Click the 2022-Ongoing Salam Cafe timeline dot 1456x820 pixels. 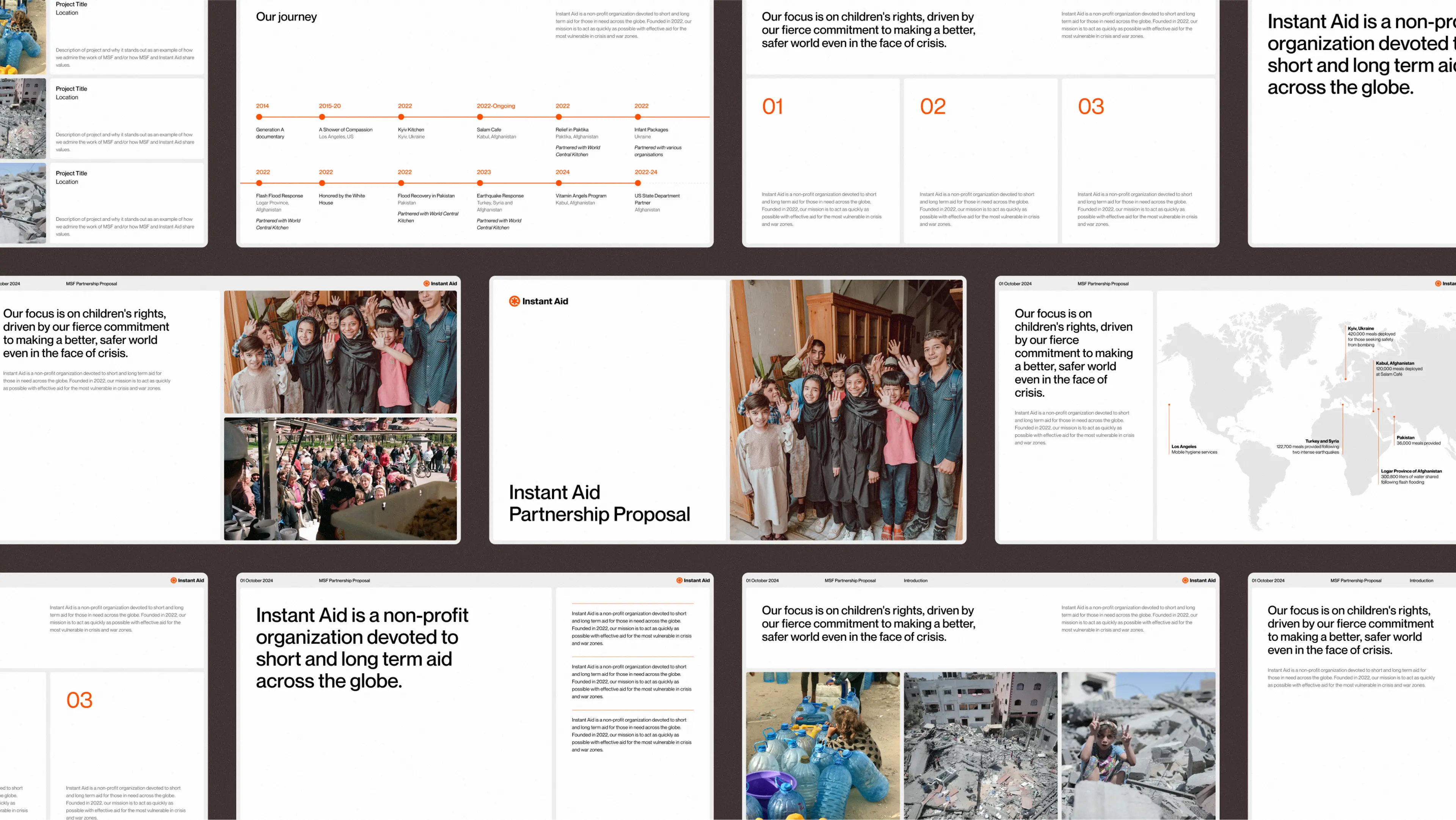click(479, 117)
